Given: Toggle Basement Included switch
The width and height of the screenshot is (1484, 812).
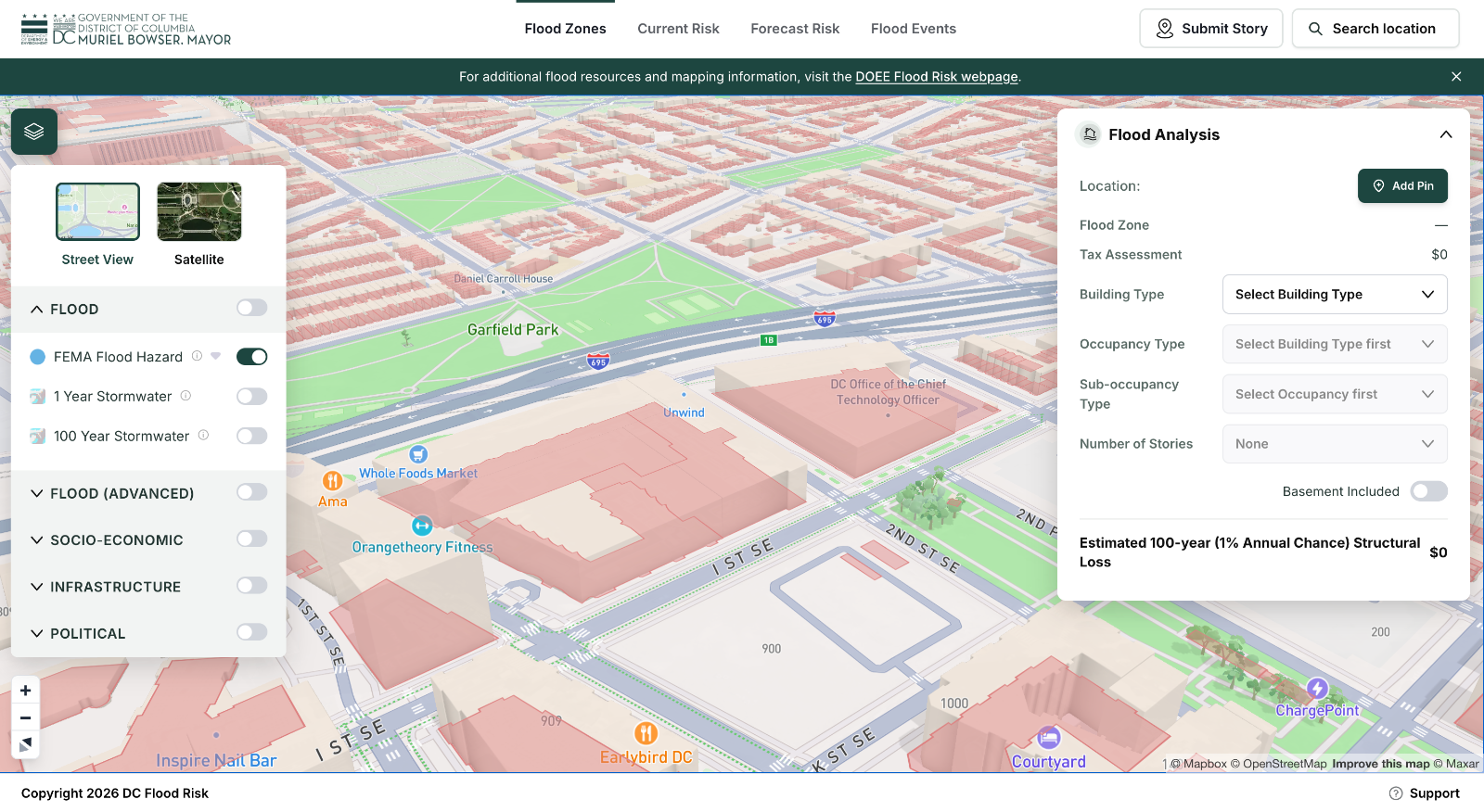Looking at the screenshot, I should [x=1428, y=491].
